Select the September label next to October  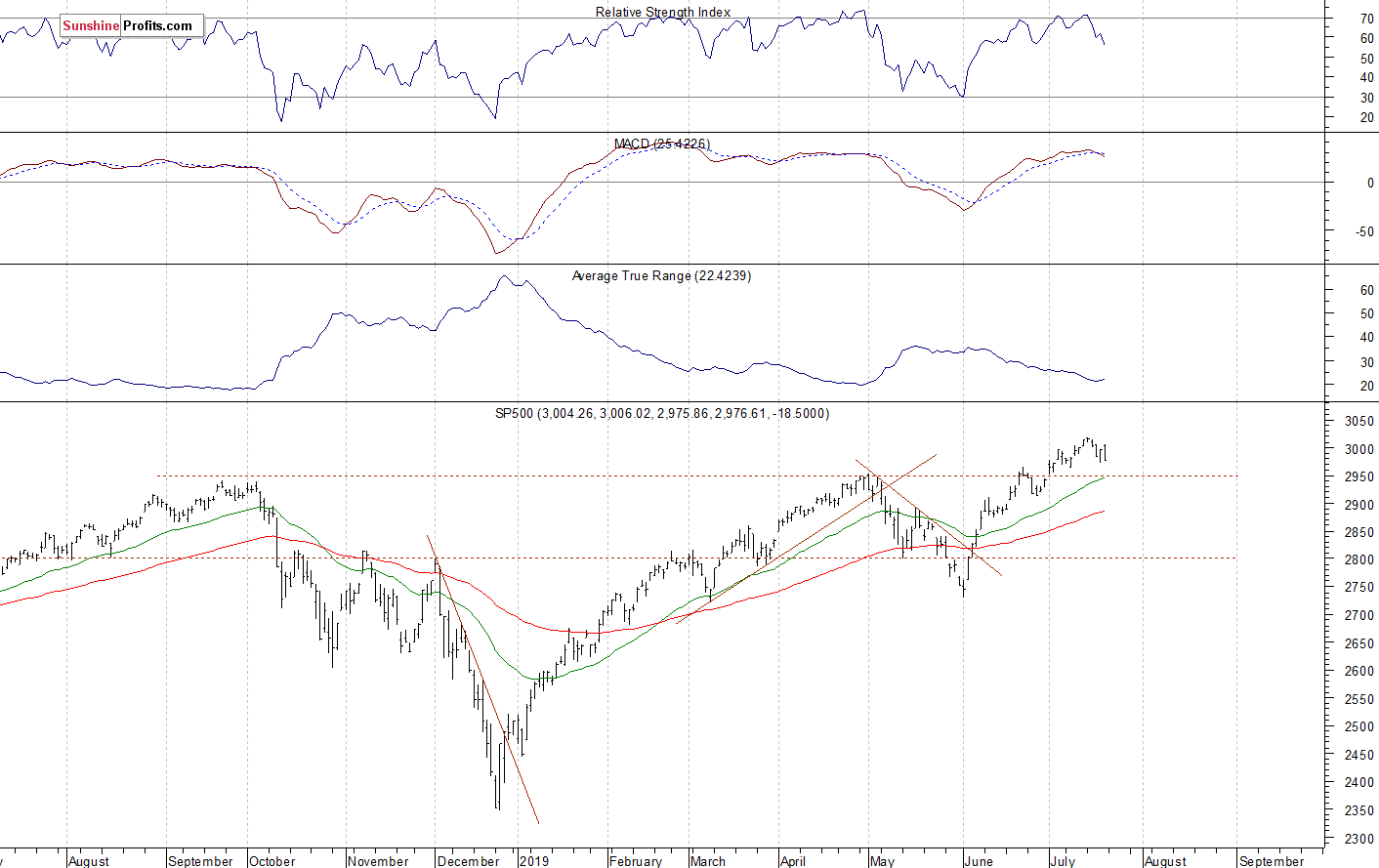point(200,861)
